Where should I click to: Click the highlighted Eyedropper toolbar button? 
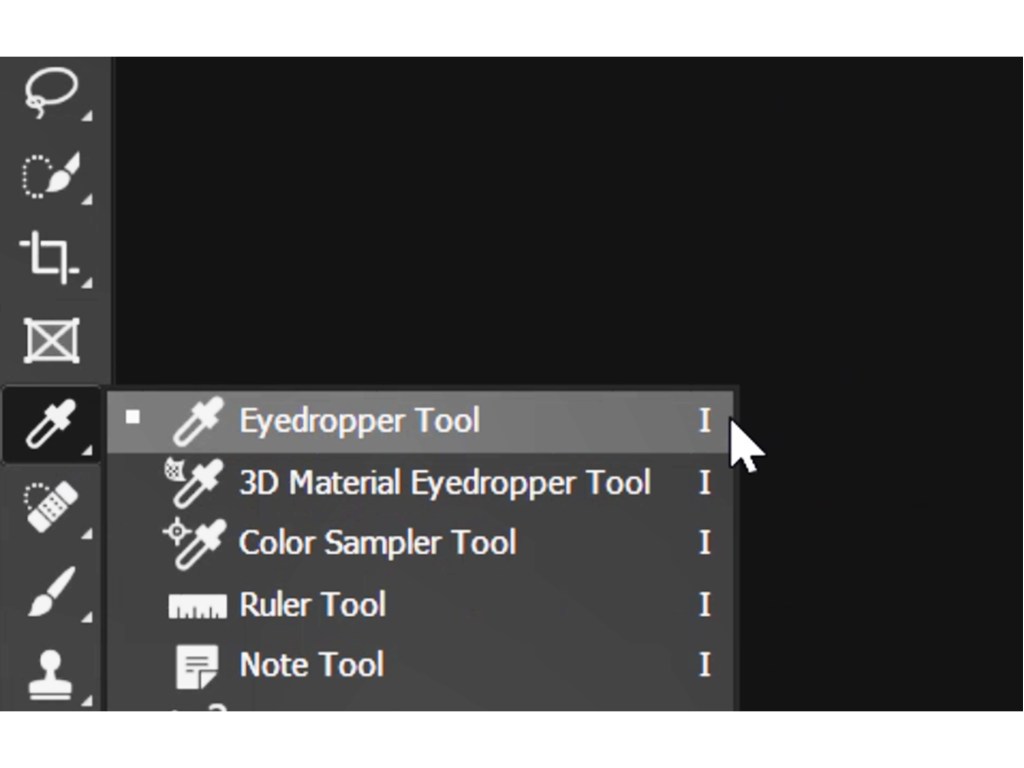click(x=51, y=425)
